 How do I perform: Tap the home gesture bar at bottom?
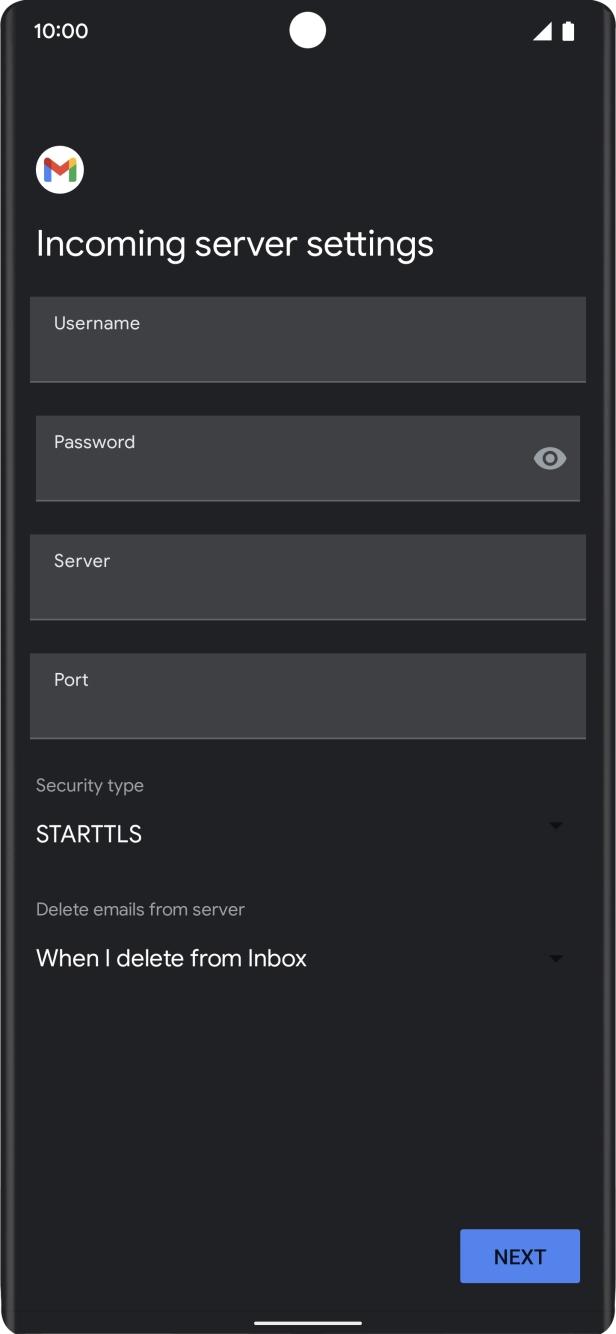tap(308, 1322)
